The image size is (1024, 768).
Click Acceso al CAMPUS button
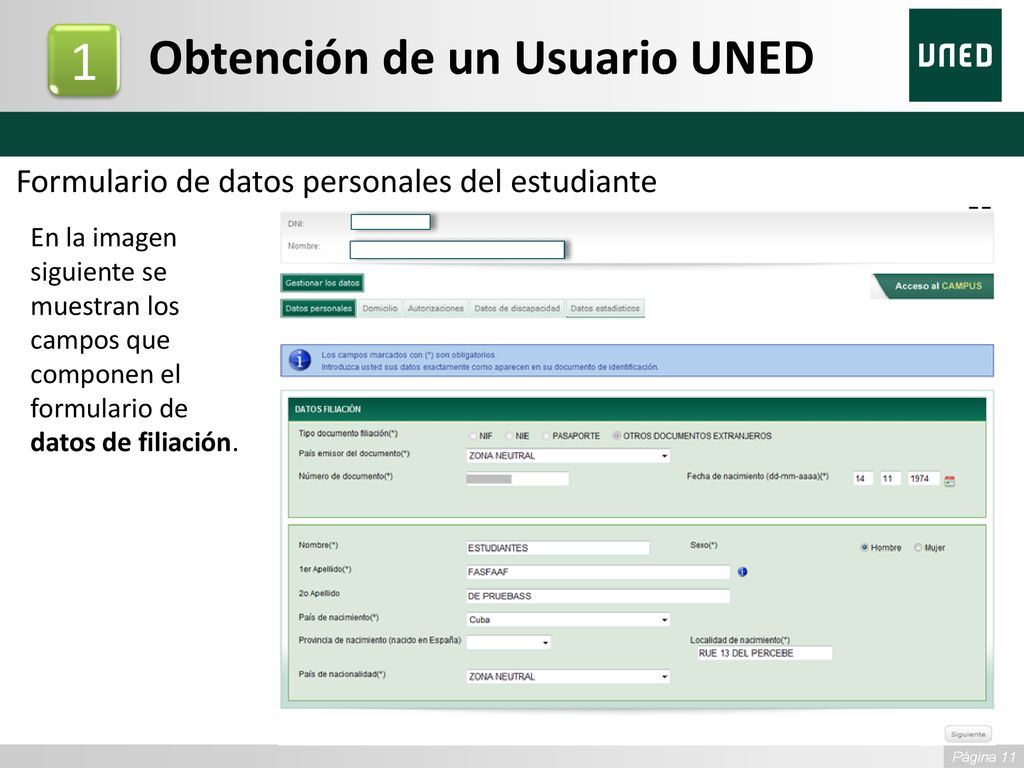[x=934, y=286]
